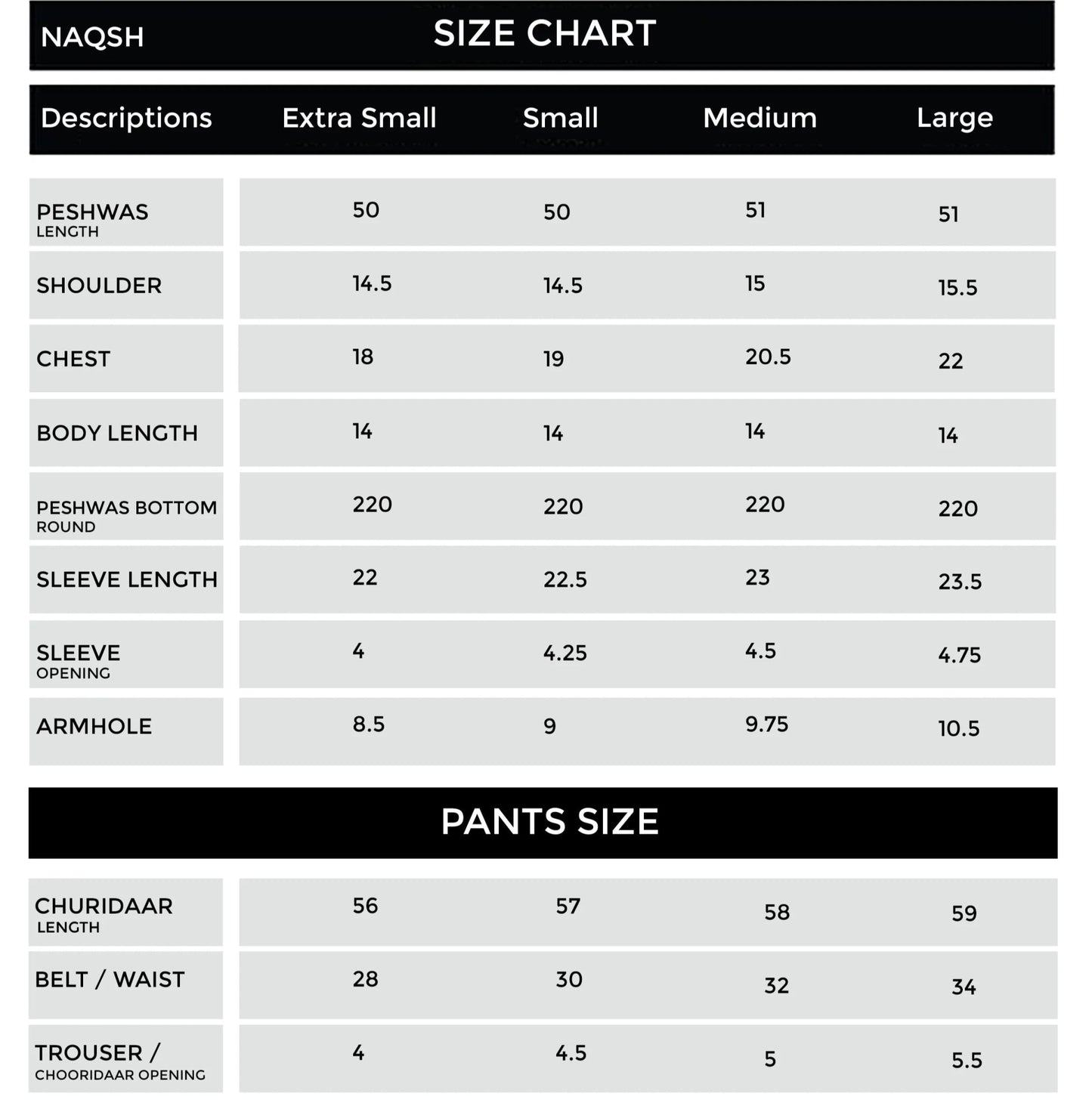Click BELT / WAIST Large value 34
This screenshot has height=1112, width=1092.
pos(964,987)
